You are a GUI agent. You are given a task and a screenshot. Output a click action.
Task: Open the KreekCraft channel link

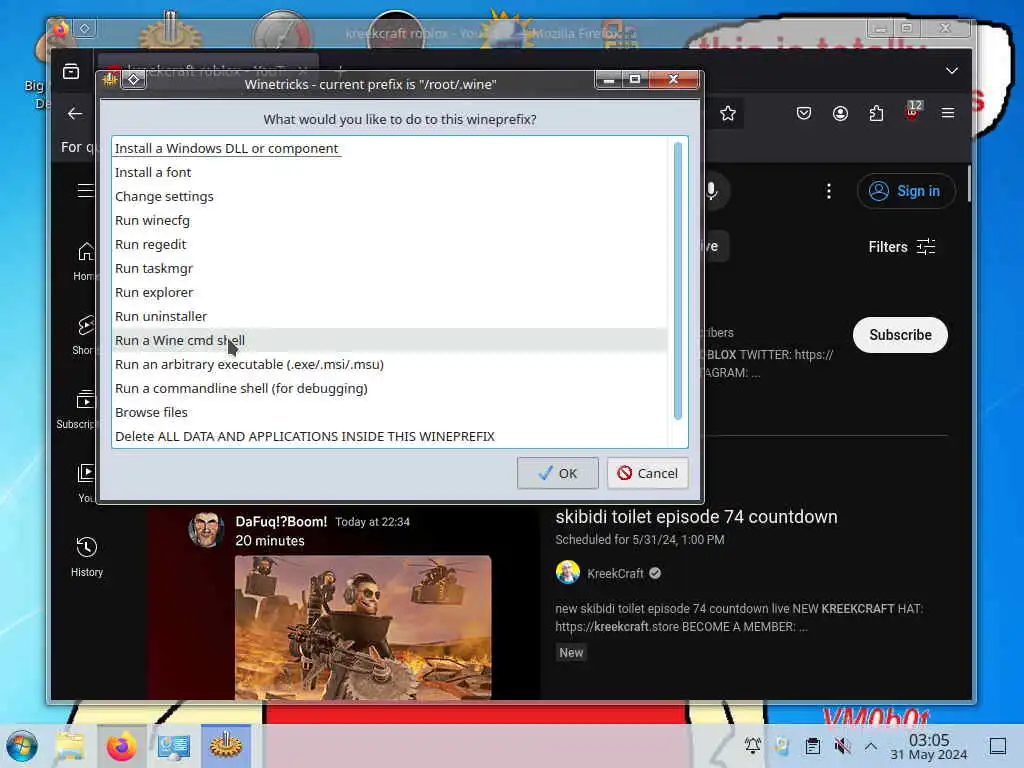[x=615, y=573]
